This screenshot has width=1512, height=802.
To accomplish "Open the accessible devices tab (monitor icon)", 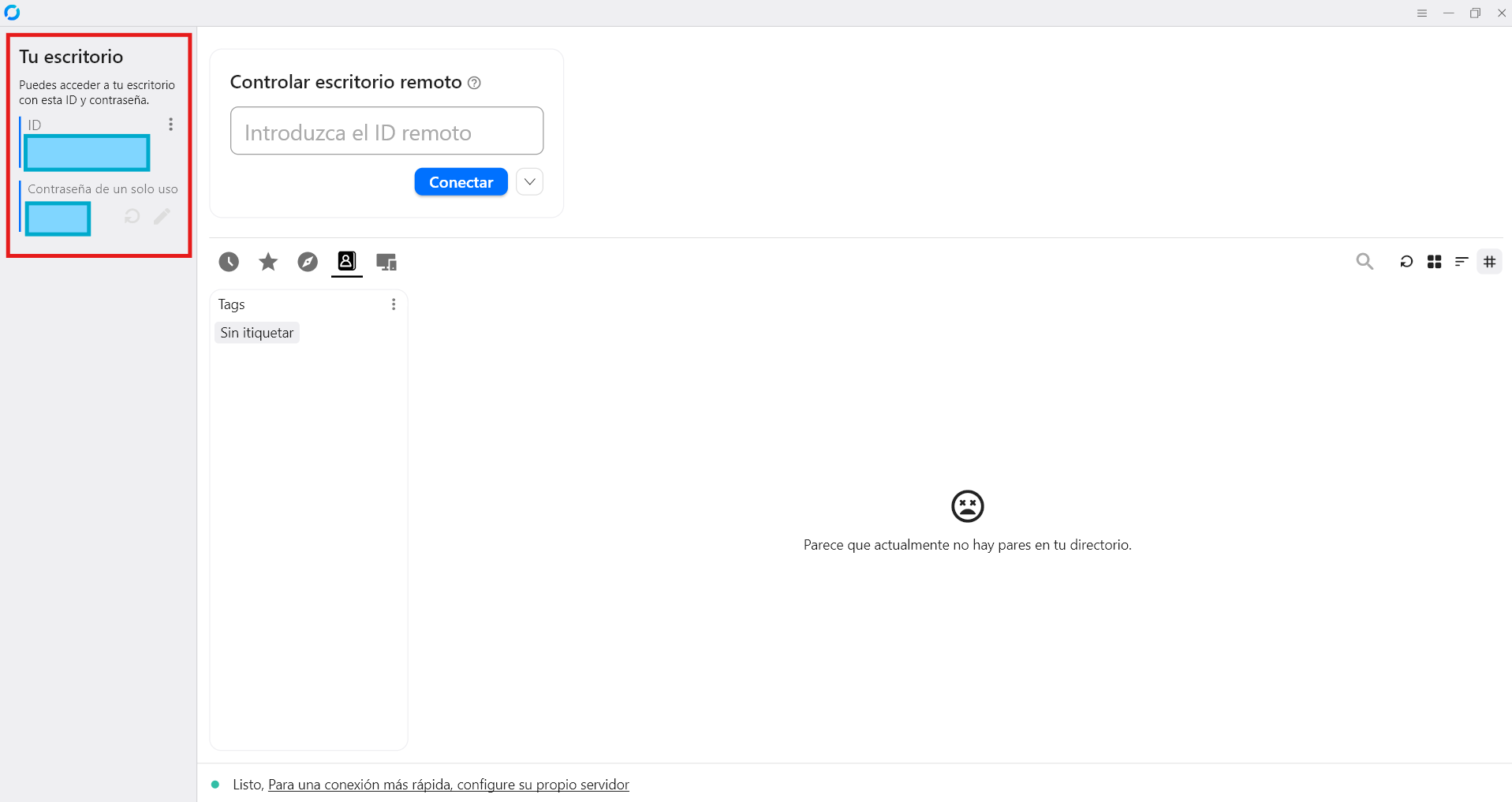I will 386,262.
